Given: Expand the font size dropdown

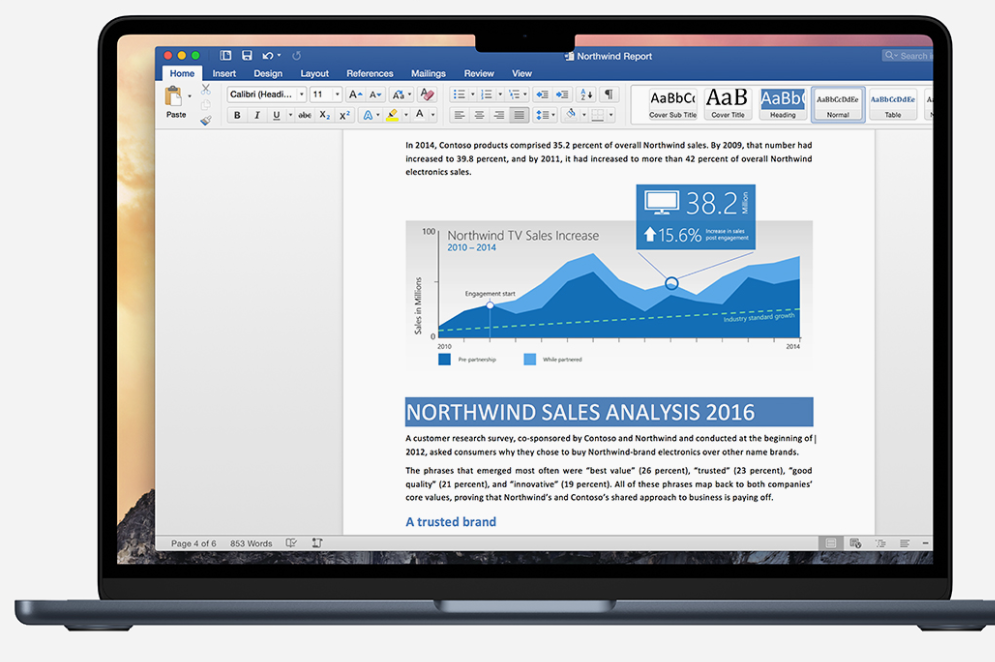Looking at the screenshot, I should click(x=335, y=94).
